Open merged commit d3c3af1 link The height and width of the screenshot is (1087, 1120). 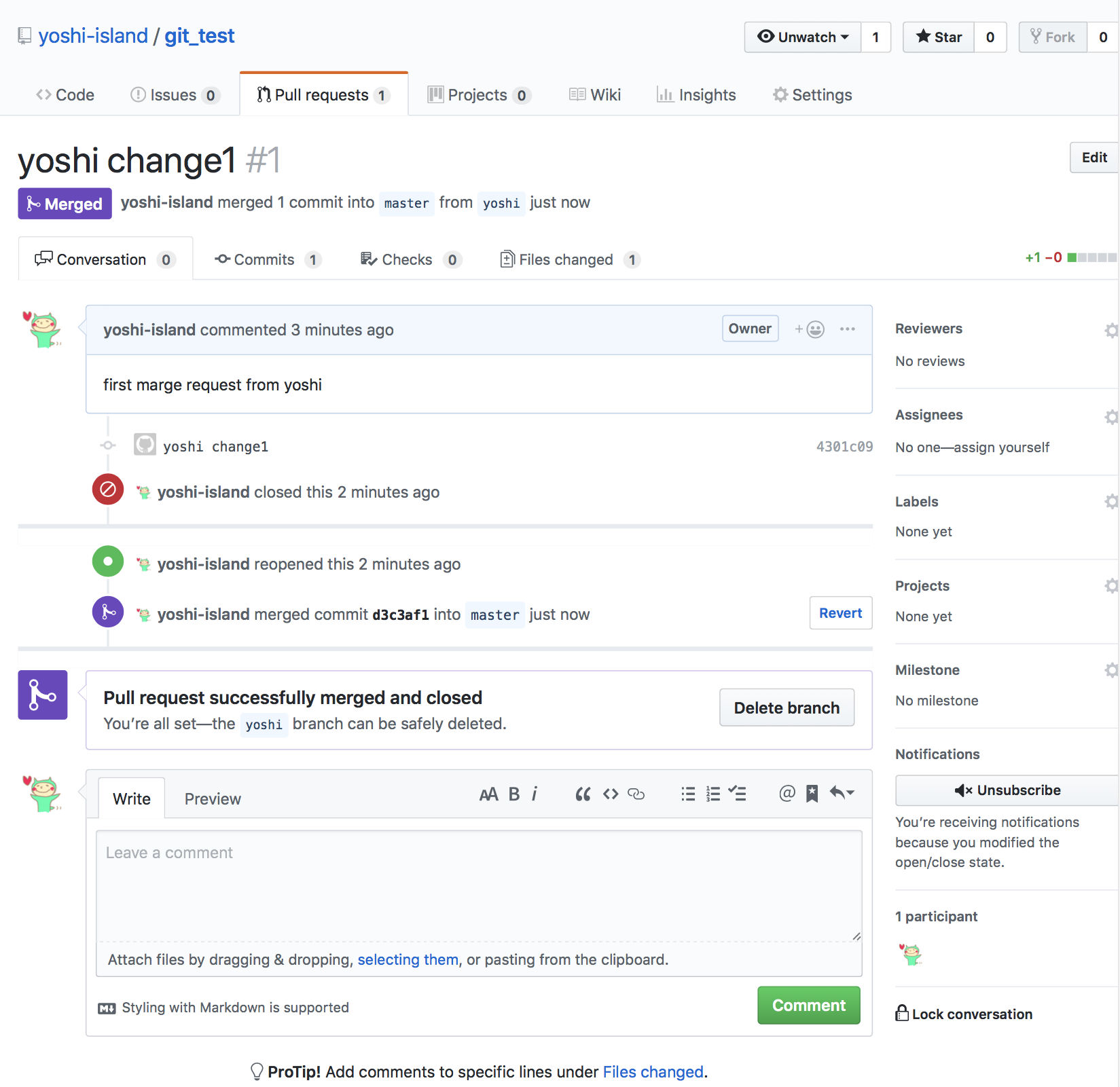pyautogui.click(x=401, y=614)
